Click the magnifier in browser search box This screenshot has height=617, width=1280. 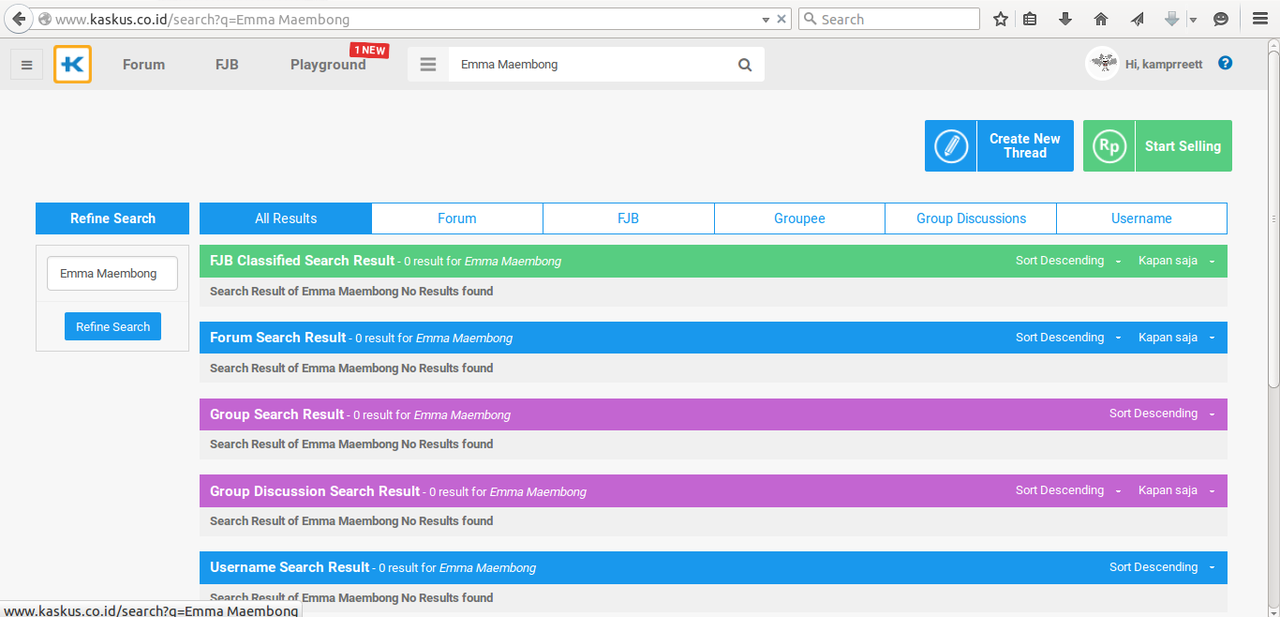click(810, 19)
